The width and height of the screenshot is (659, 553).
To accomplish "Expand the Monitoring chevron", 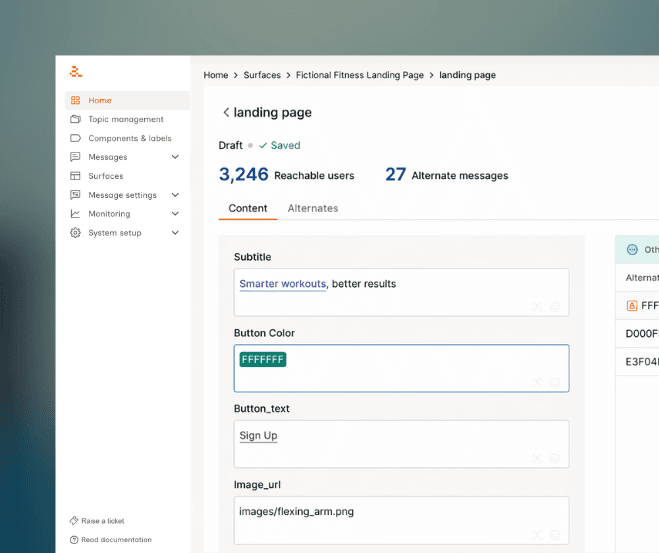I will [175, 214].
